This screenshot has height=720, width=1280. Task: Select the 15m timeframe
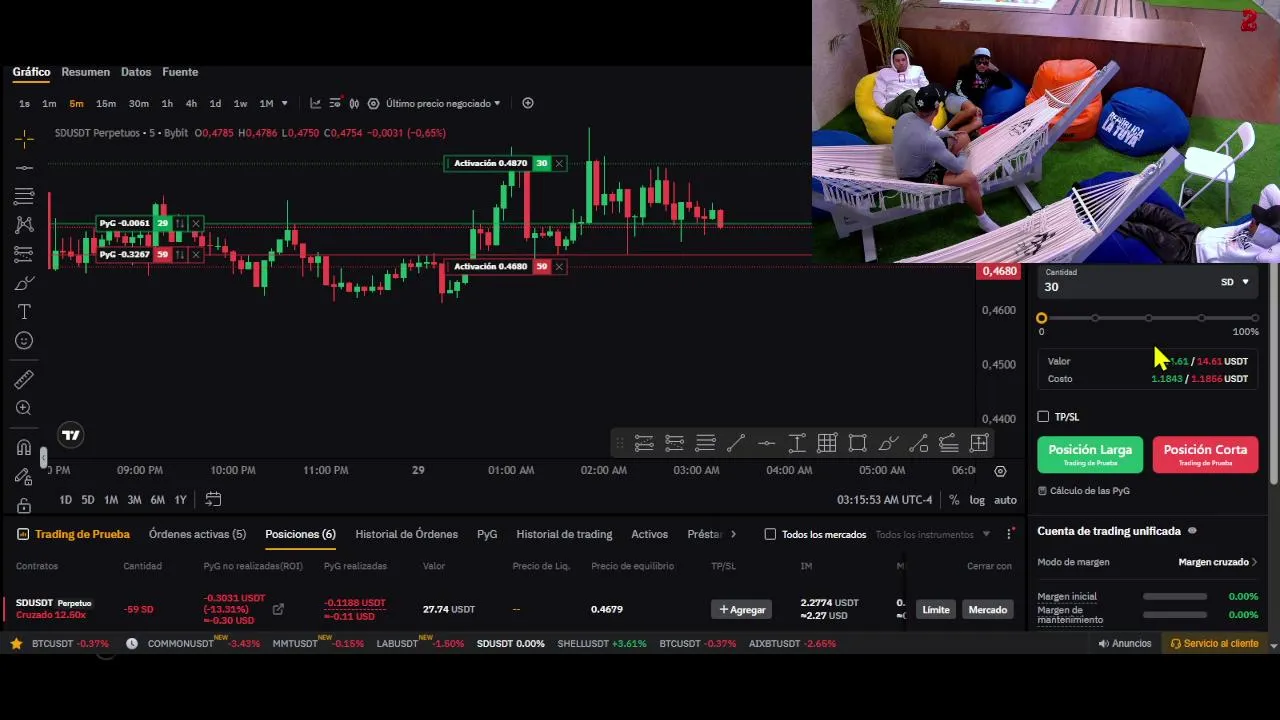[x=105, y=103]
